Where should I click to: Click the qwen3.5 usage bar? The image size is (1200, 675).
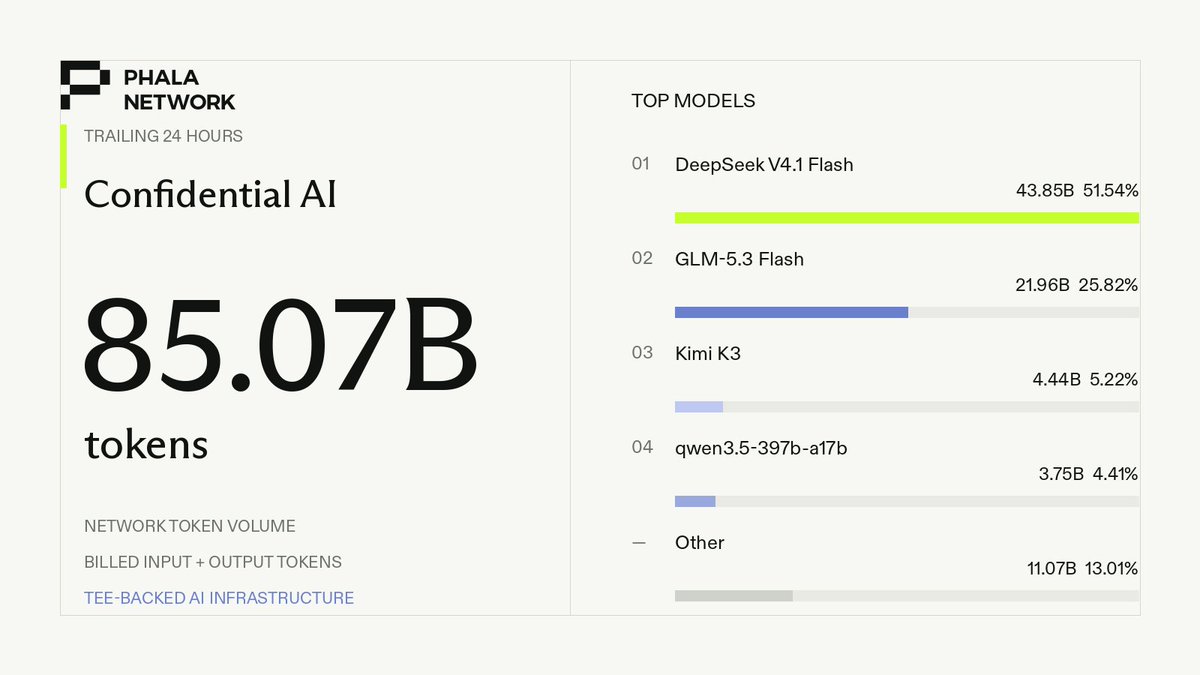click(695, 501)
